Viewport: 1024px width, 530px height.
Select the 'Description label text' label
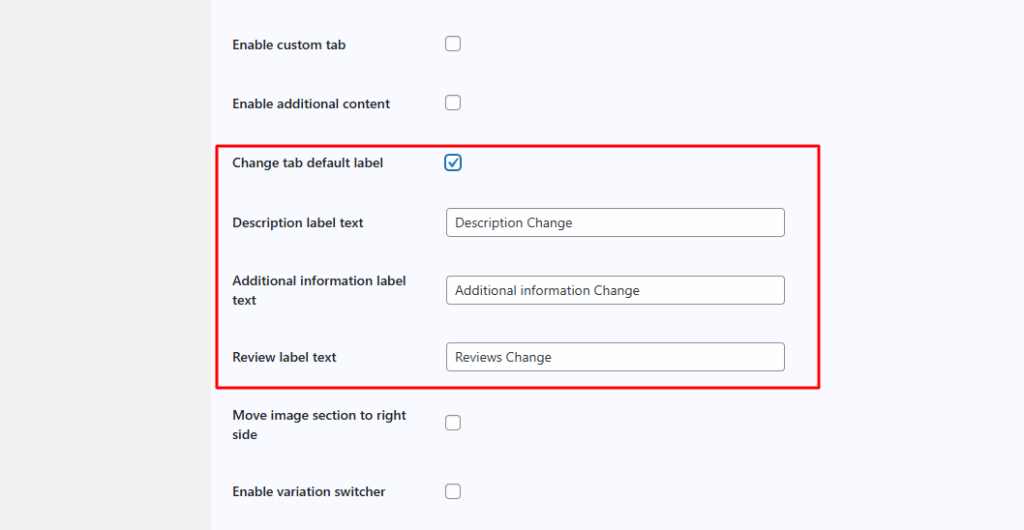point(298,223)
